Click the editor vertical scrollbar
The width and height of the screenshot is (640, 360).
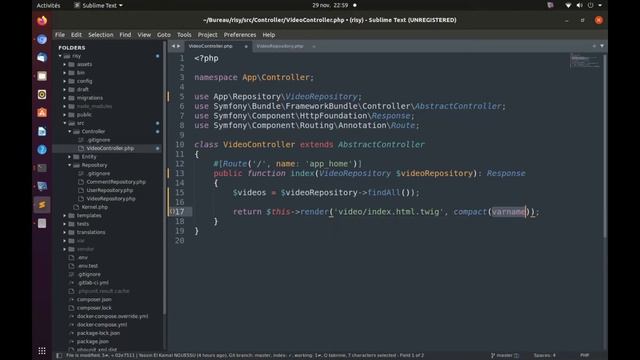(x=604, y=146)
